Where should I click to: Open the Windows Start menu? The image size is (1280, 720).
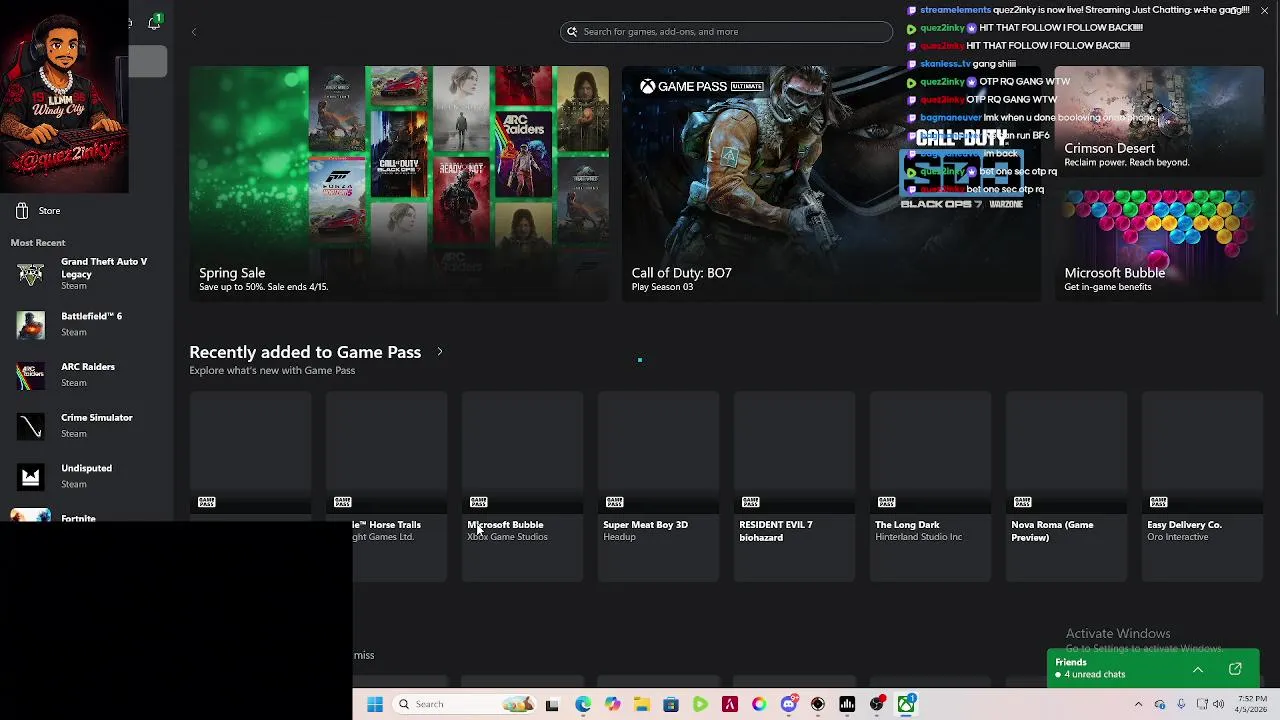[x=375, y=704]
